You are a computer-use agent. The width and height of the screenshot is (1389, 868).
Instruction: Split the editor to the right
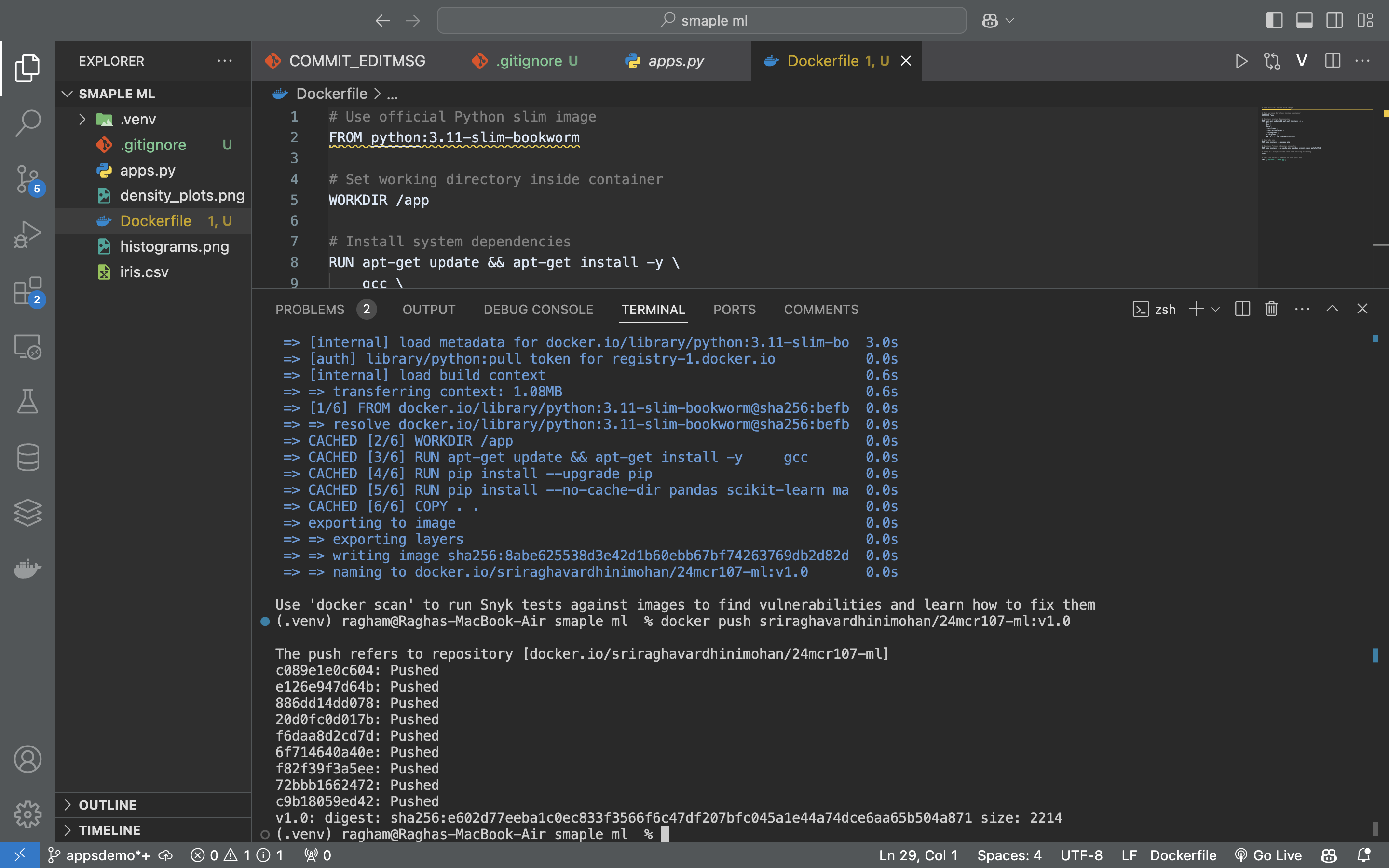[1332, 61]
